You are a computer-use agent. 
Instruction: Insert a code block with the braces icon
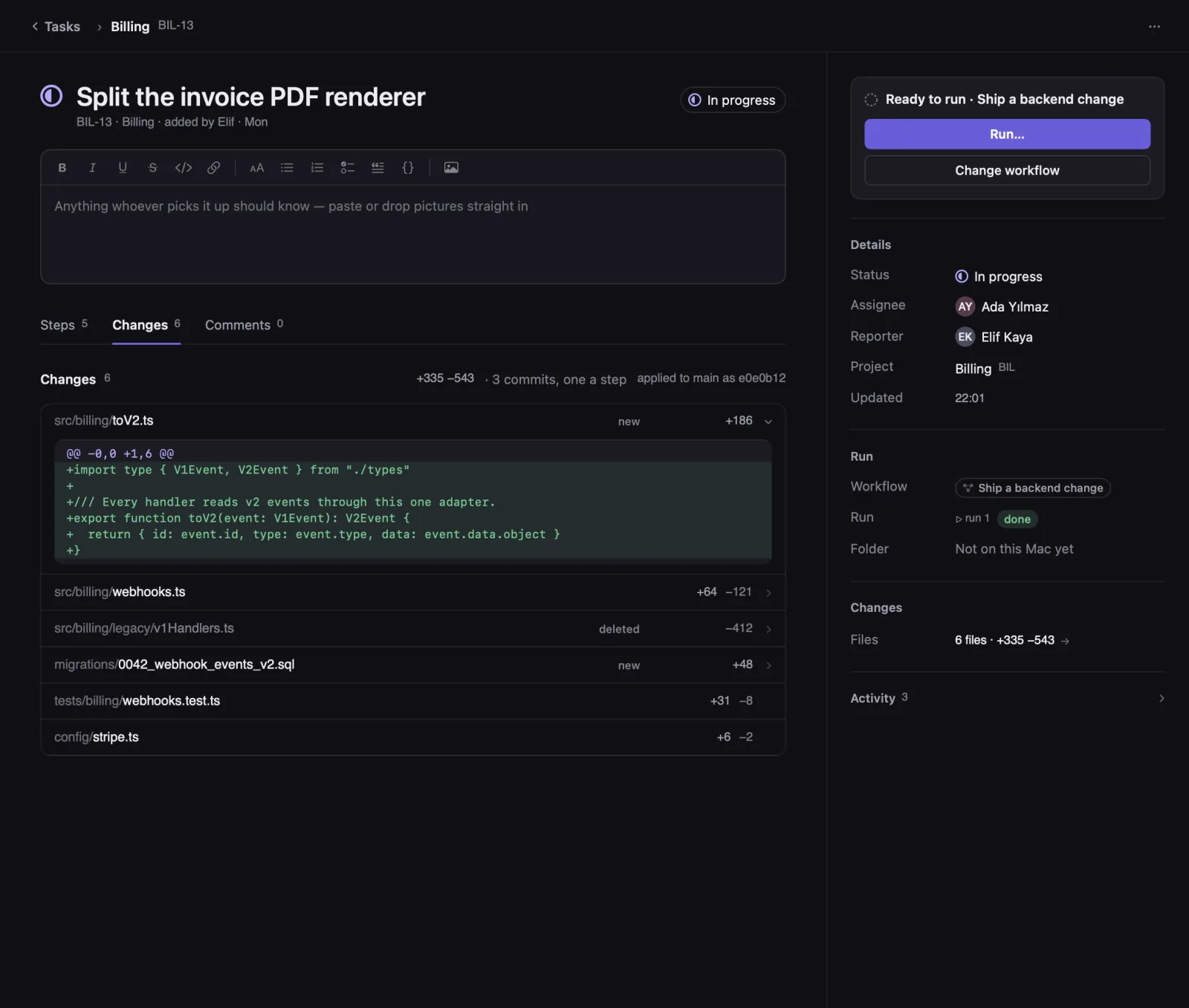(x=408, y=168)
